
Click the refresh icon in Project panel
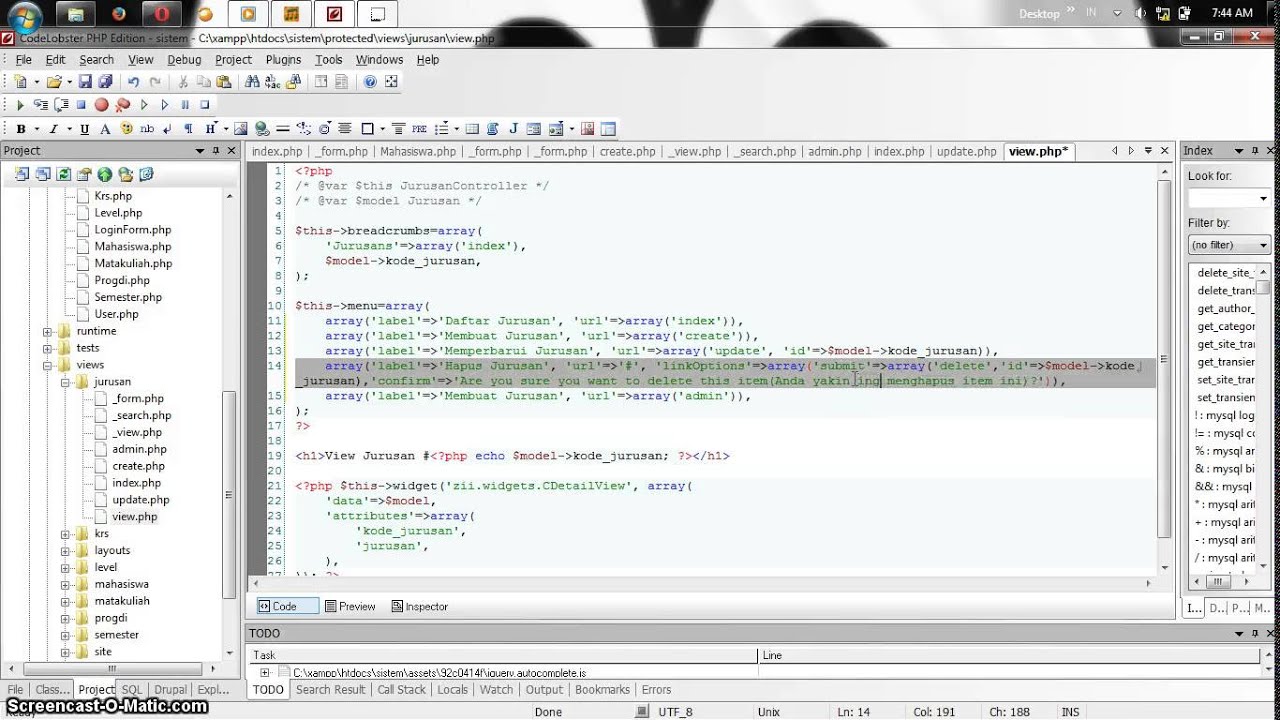point(63,174)
